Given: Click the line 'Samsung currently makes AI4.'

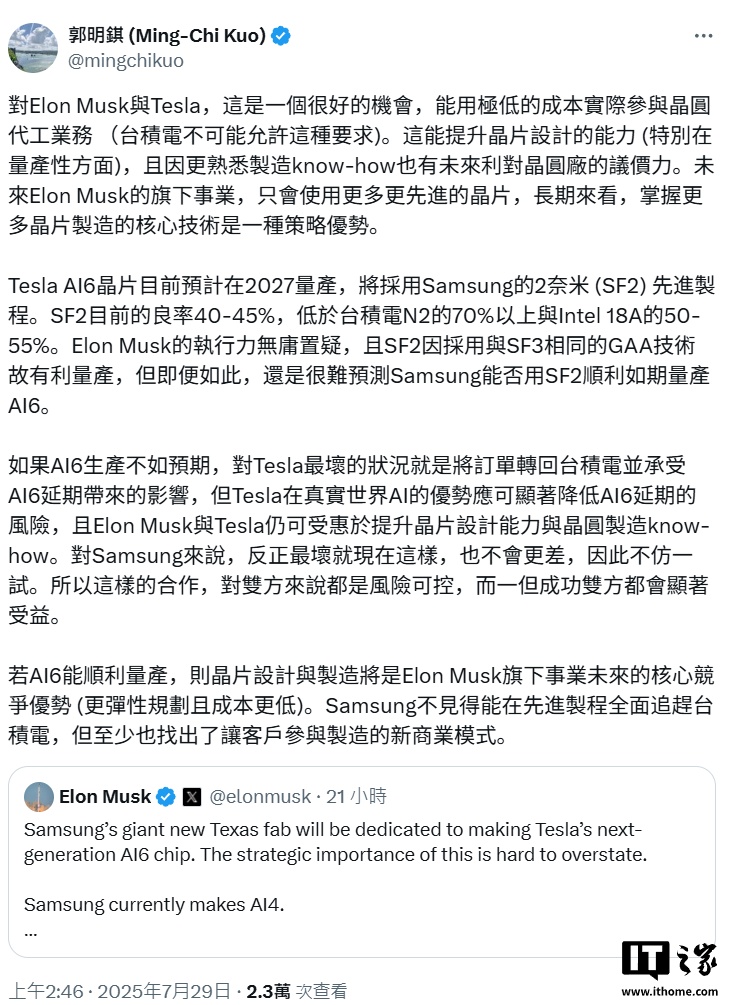Looking at the screenshot, I should 154,905.
